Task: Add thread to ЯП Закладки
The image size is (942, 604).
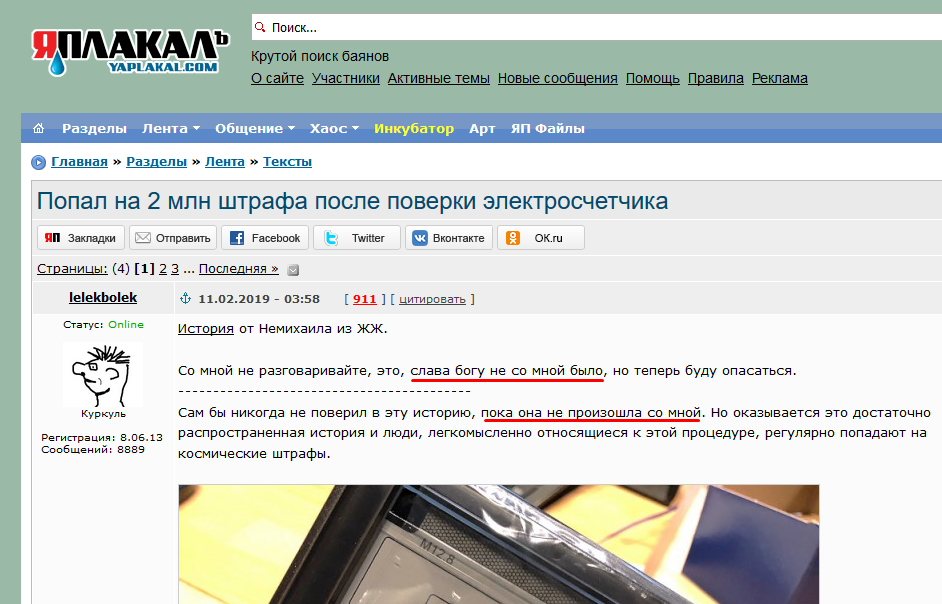Action: coord(81,237)
